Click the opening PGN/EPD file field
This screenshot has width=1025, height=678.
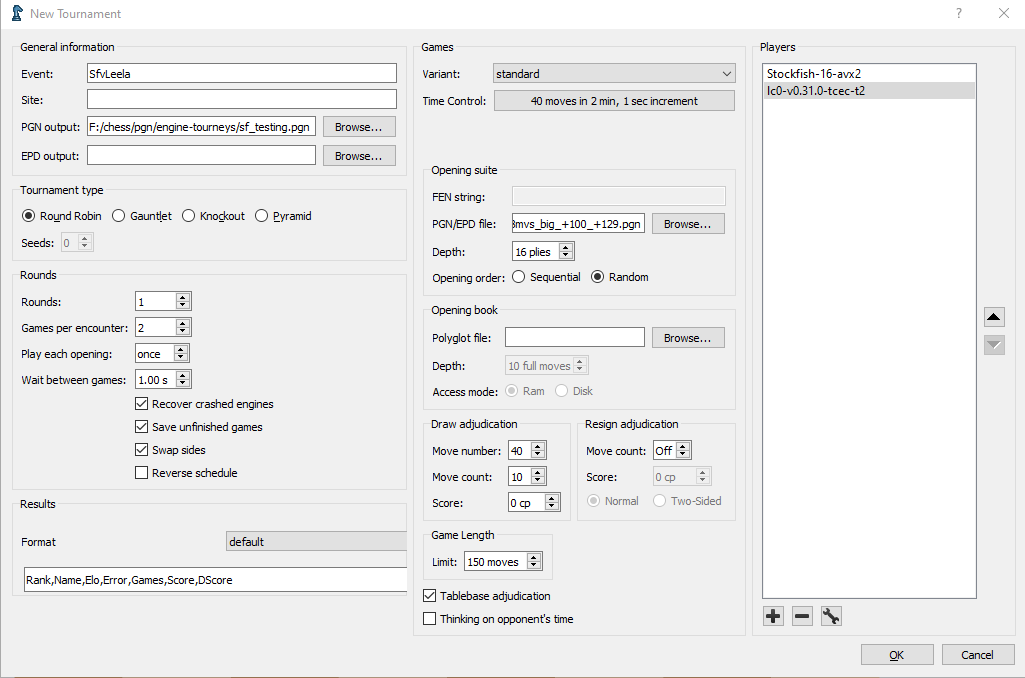point(578,224)
